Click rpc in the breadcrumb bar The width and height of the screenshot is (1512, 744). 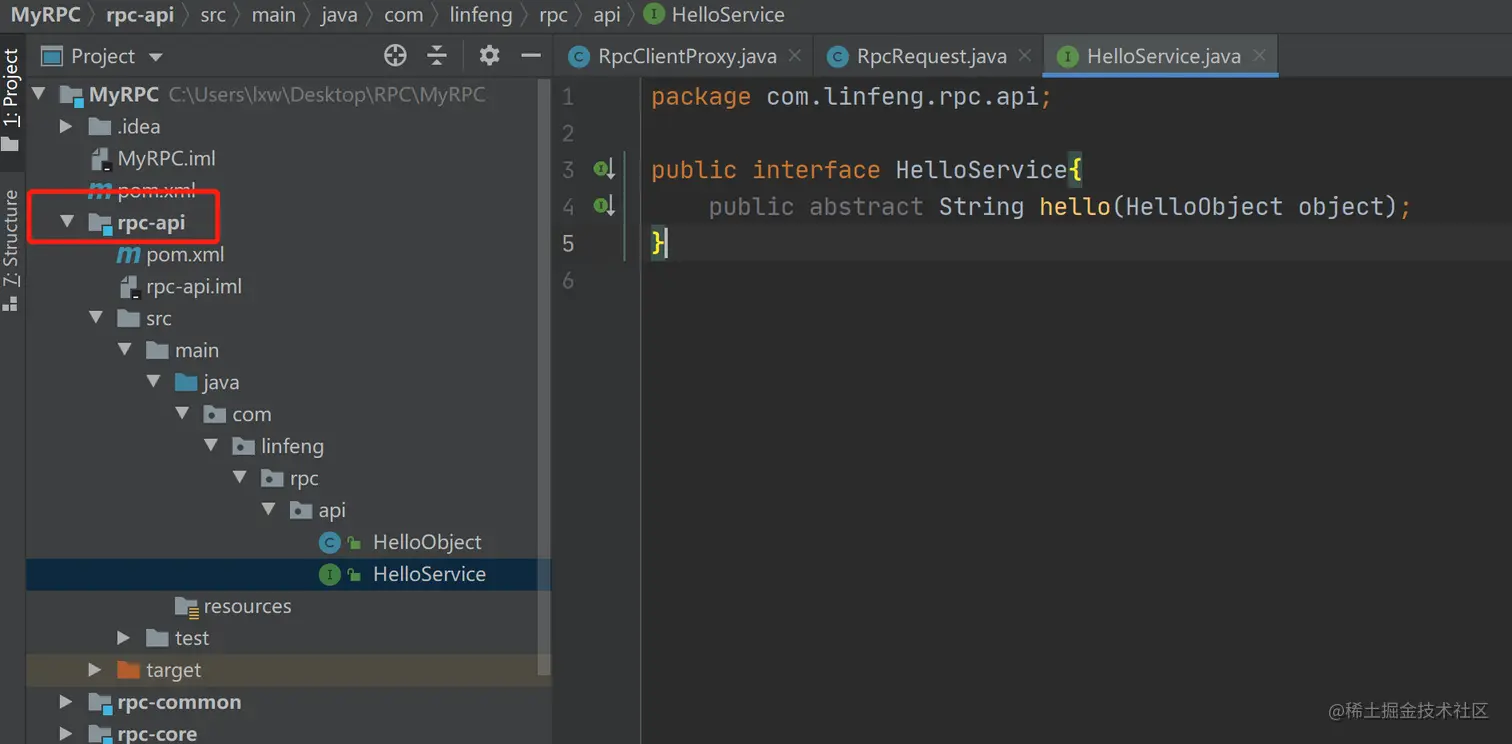[553, 15]
